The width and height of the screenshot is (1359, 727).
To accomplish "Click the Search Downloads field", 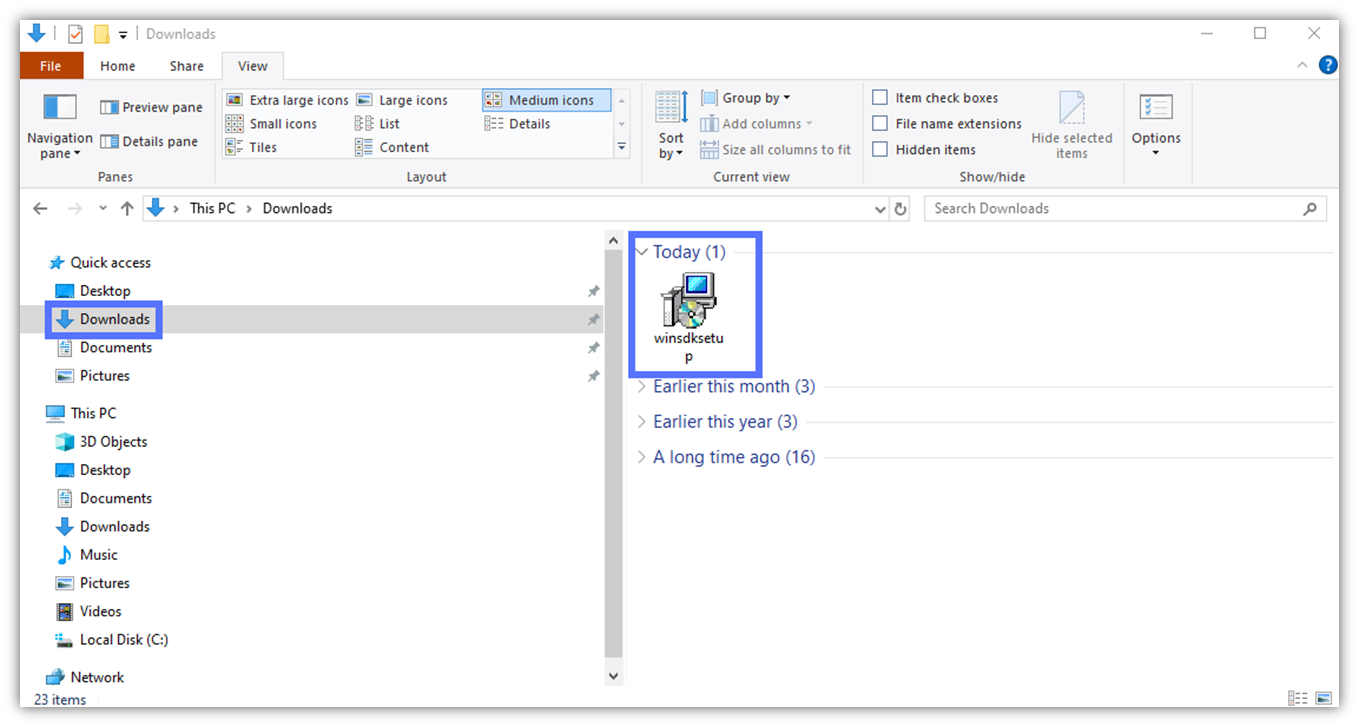I will [1110, 209].
